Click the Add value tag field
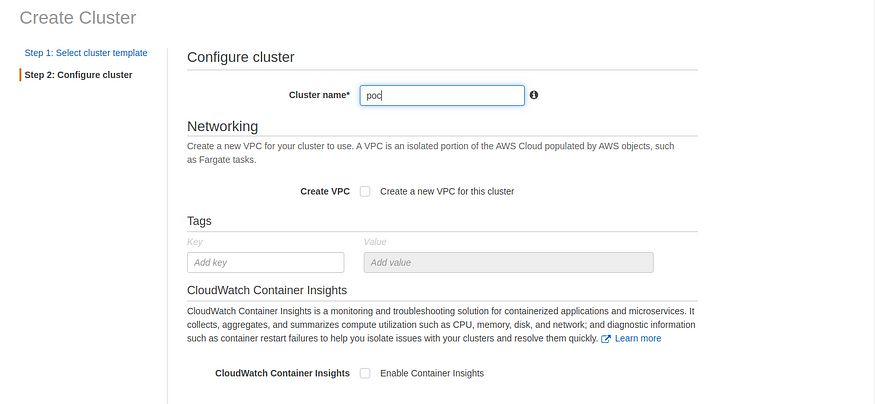This screenshot has height=404, width=875. 508,262
